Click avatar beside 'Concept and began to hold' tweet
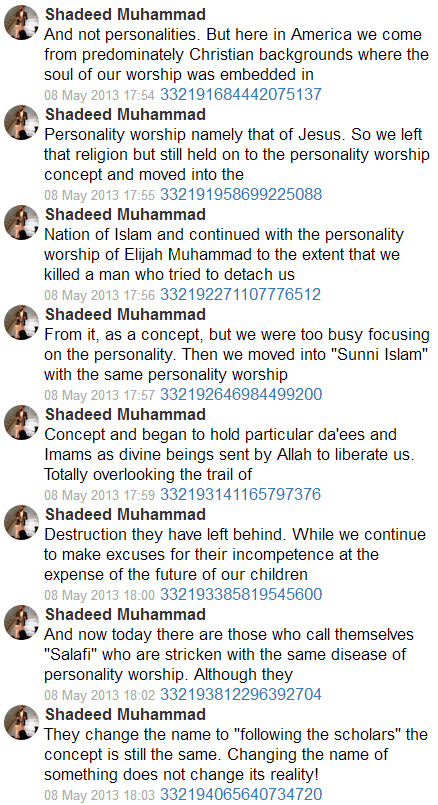The height and width of the screenshot is (805, 438). [x=22, y=423]
